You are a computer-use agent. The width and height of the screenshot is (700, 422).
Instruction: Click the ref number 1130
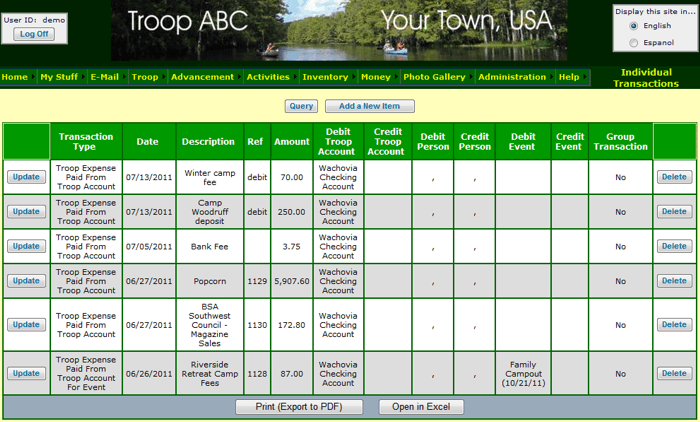pos(257,325)
